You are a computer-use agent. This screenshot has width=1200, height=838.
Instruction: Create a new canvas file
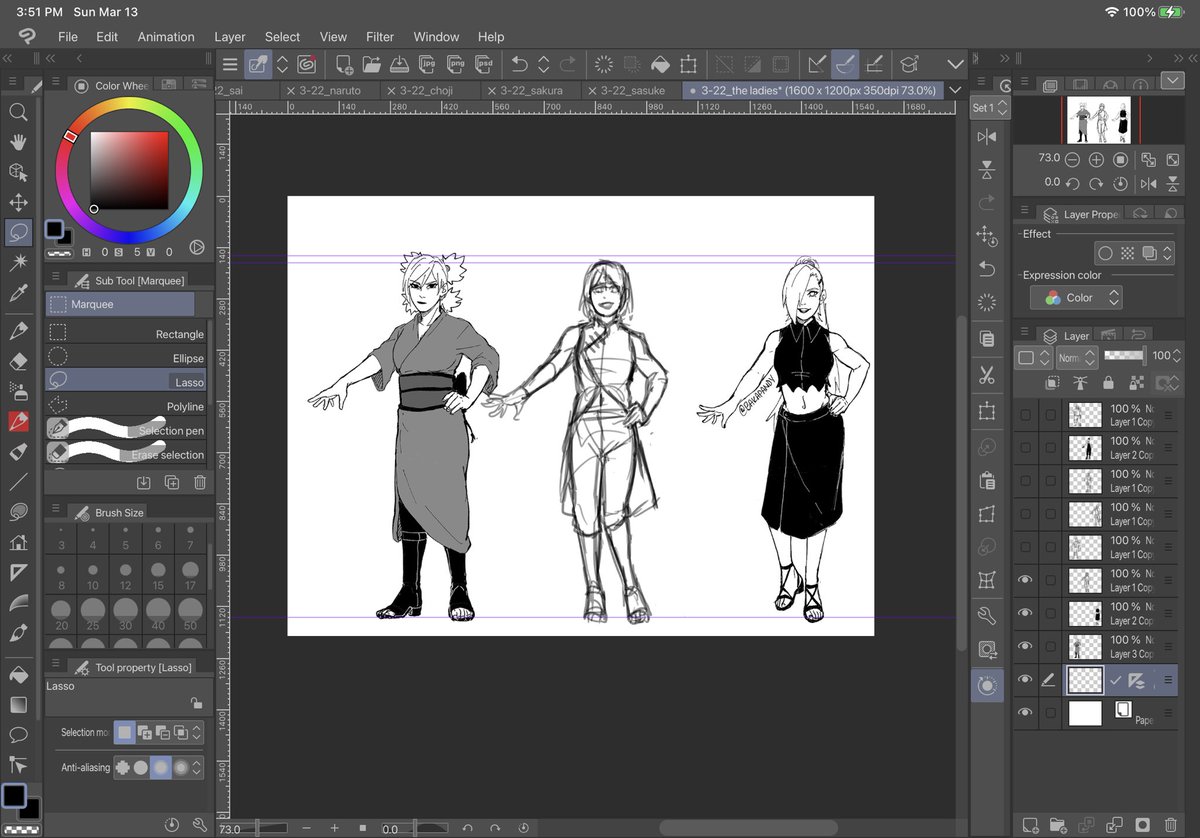[x=344, y=64]
